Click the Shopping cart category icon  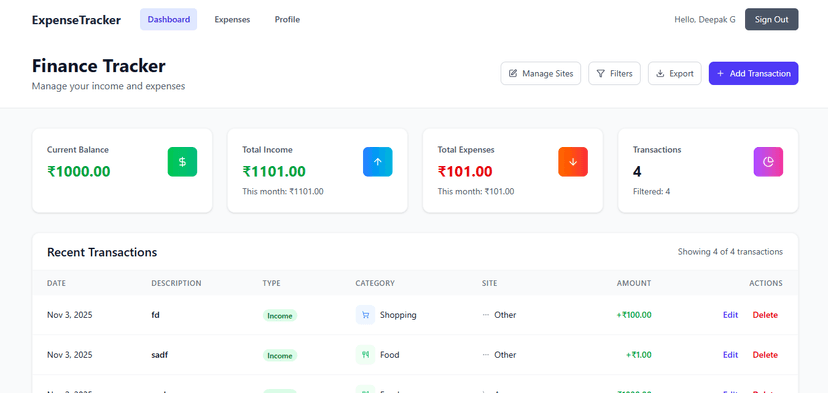coord(365,315)
